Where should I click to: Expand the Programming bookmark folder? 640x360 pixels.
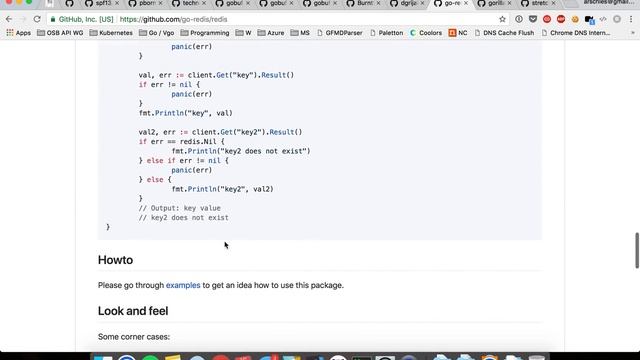[x=204, y=33]
